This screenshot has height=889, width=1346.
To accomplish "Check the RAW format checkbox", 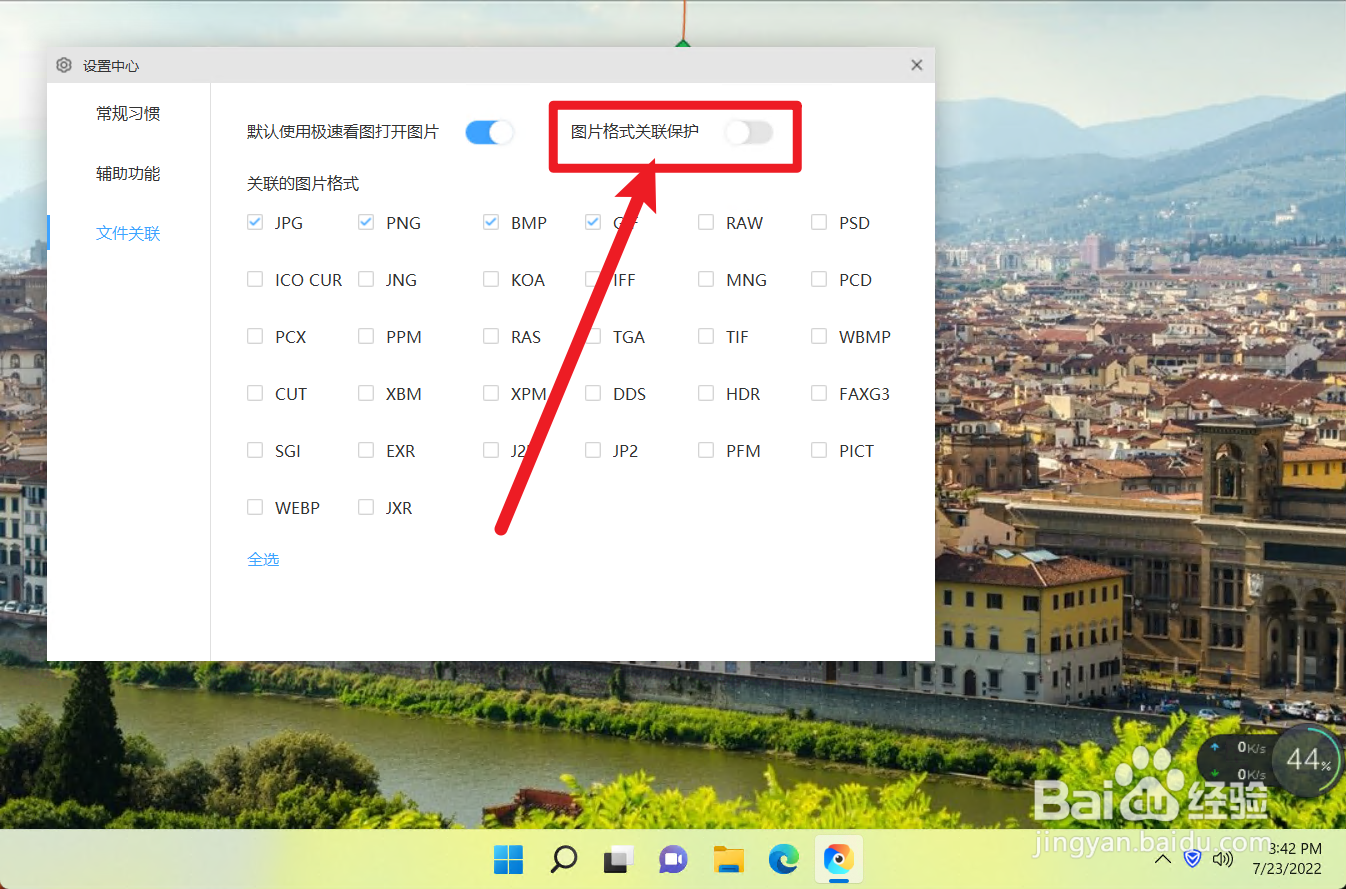I will tap(706, 222).
